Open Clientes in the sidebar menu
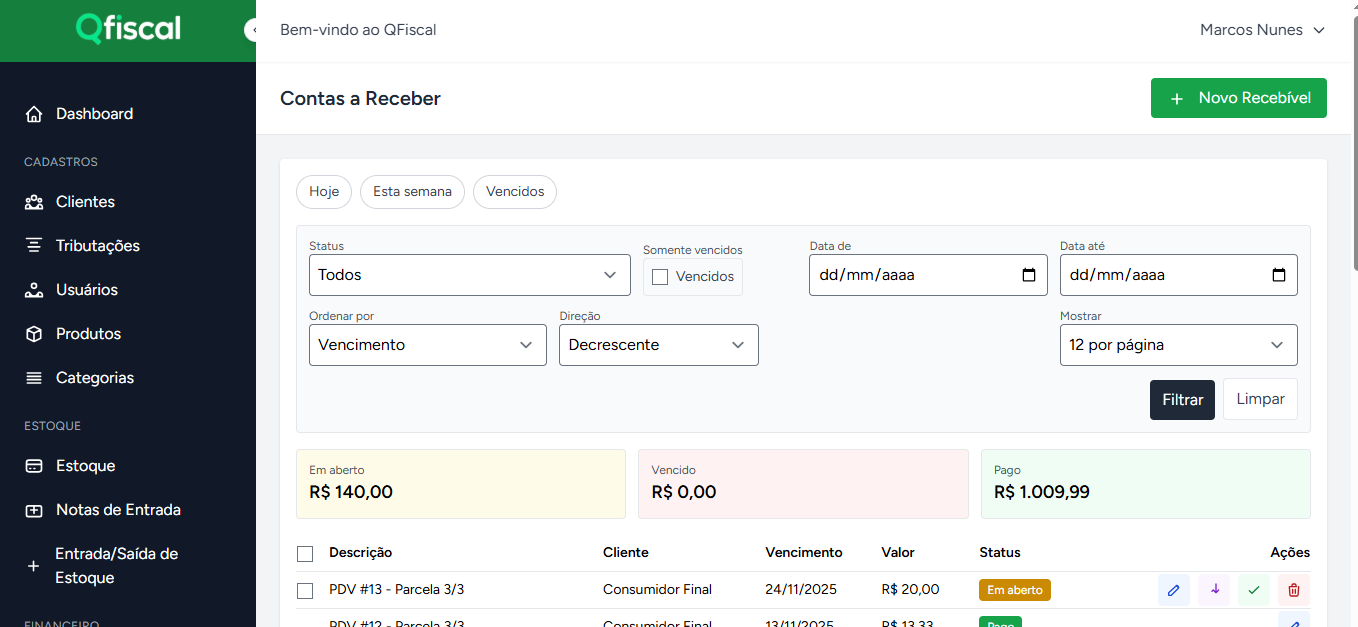Viewport: 1358px width, 627px height. [85, 202]
